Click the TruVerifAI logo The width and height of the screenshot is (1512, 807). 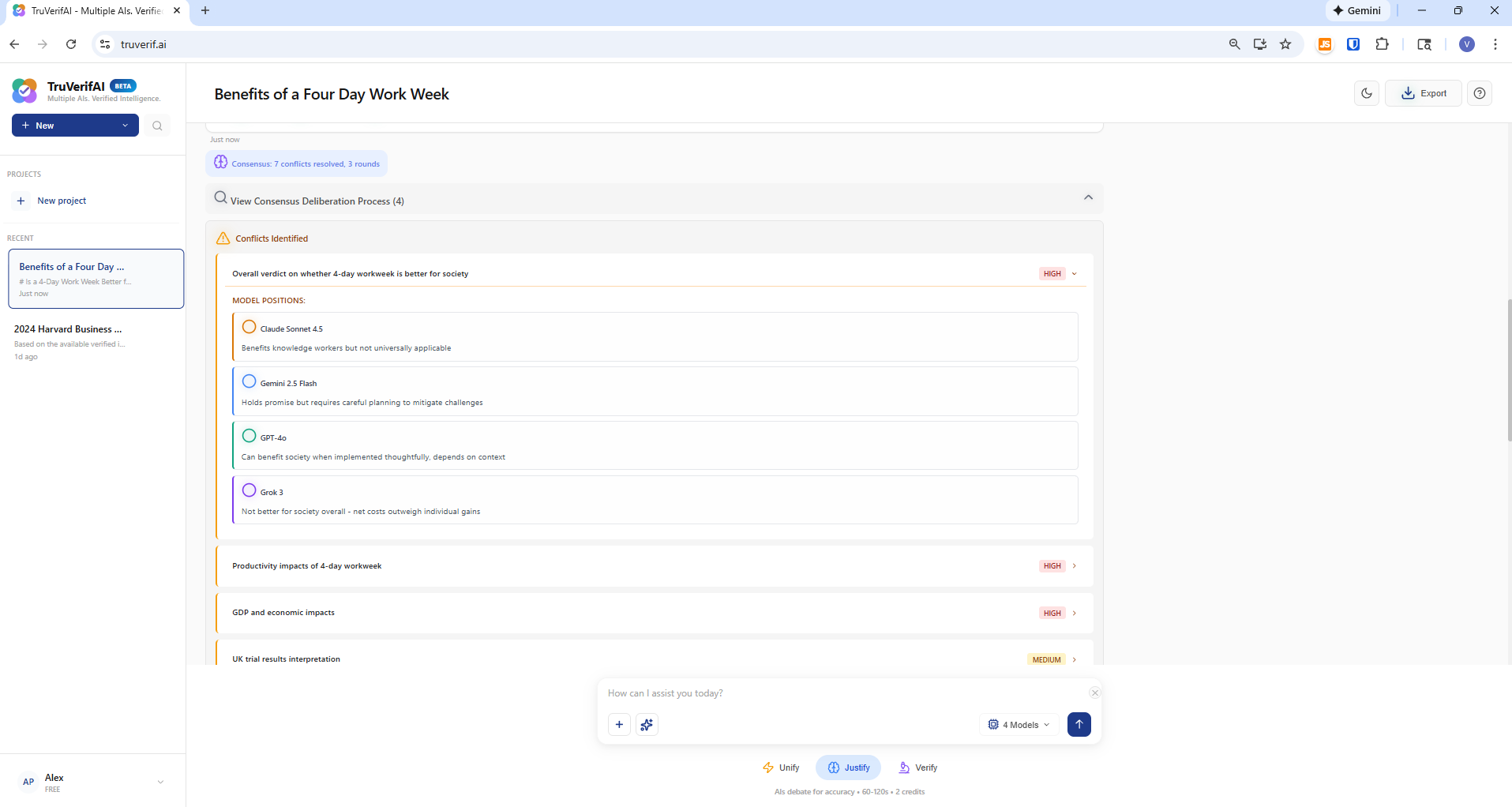click(x=24, y=90)
